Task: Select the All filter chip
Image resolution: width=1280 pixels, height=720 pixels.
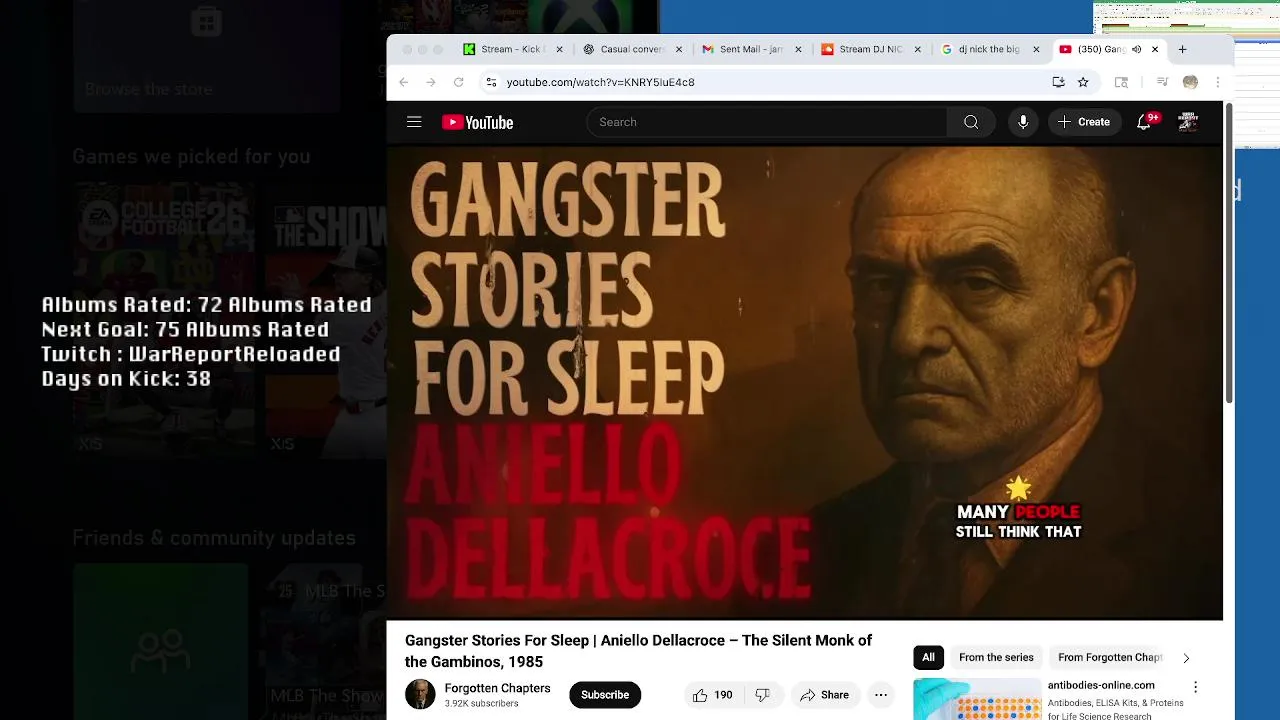Action: [928, 657]
